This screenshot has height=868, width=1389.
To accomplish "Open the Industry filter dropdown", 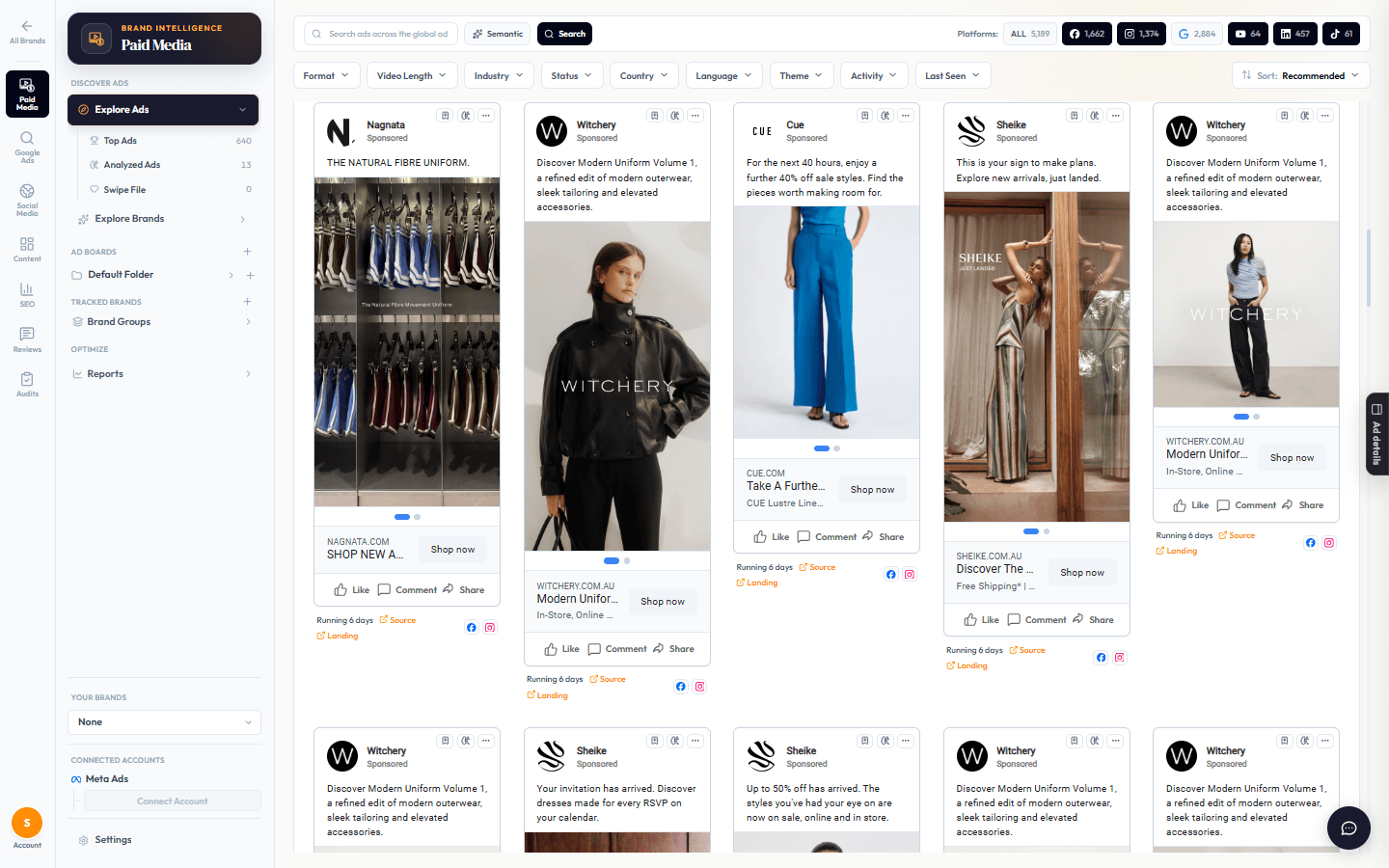I will coord(499,76).
